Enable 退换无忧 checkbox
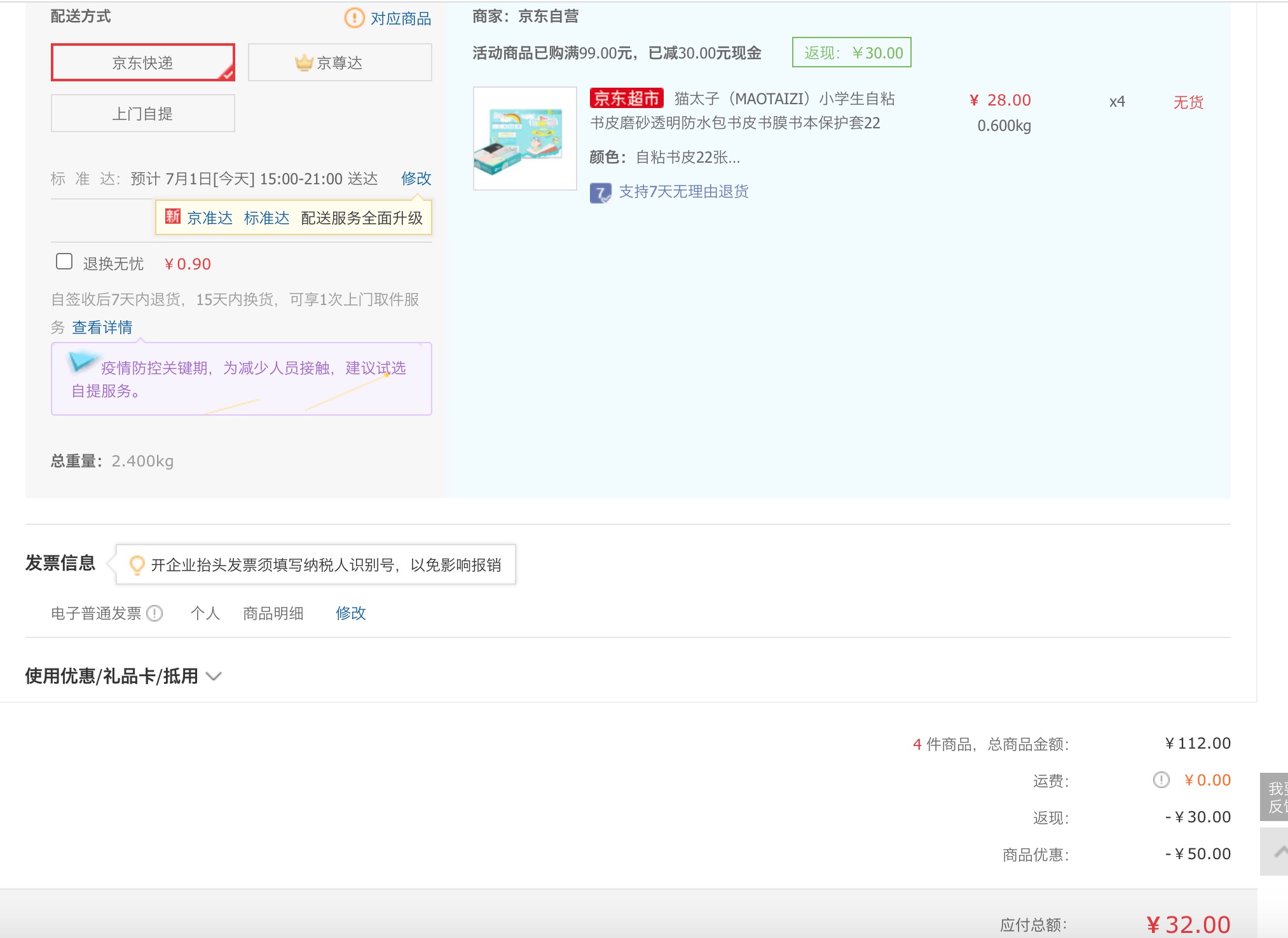1288x938 pixels. 64,262
